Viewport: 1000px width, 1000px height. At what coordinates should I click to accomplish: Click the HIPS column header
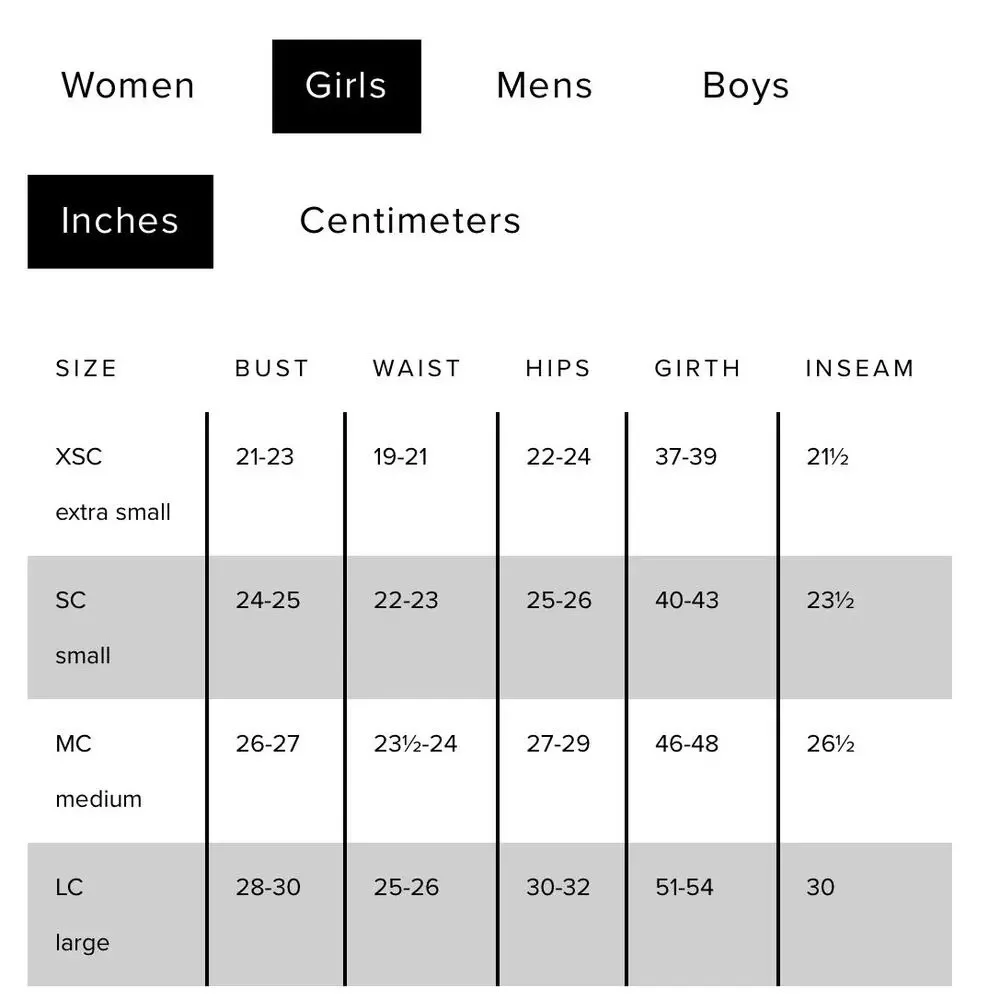pos(559,369)
